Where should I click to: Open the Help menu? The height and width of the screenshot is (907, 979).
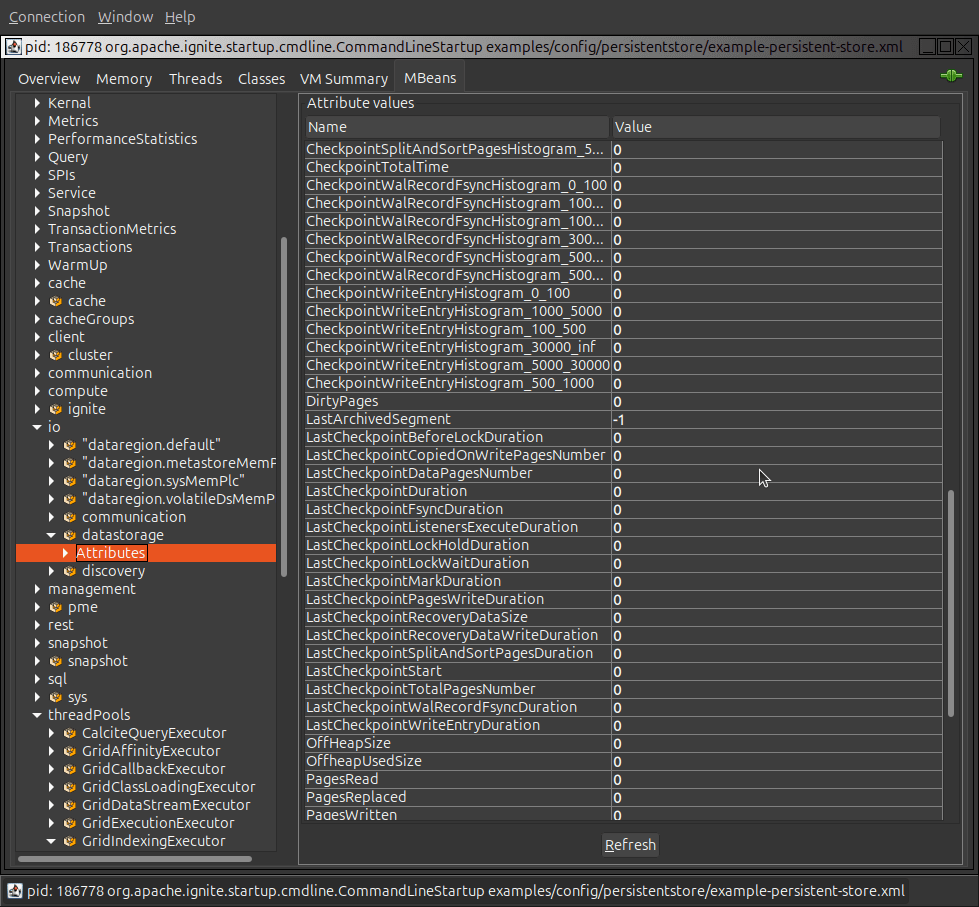tap(180, 17)
